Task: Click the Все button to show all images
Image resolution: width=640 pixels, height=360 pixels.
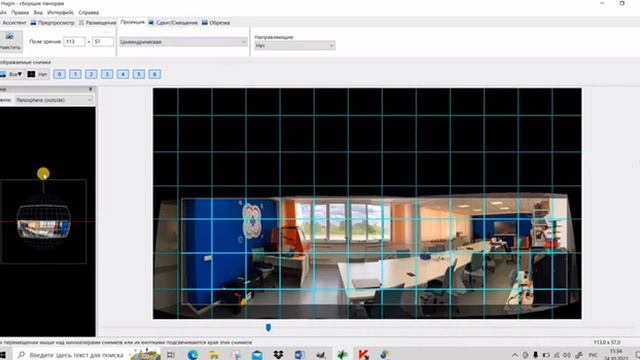Action: [x=11, y=74]
